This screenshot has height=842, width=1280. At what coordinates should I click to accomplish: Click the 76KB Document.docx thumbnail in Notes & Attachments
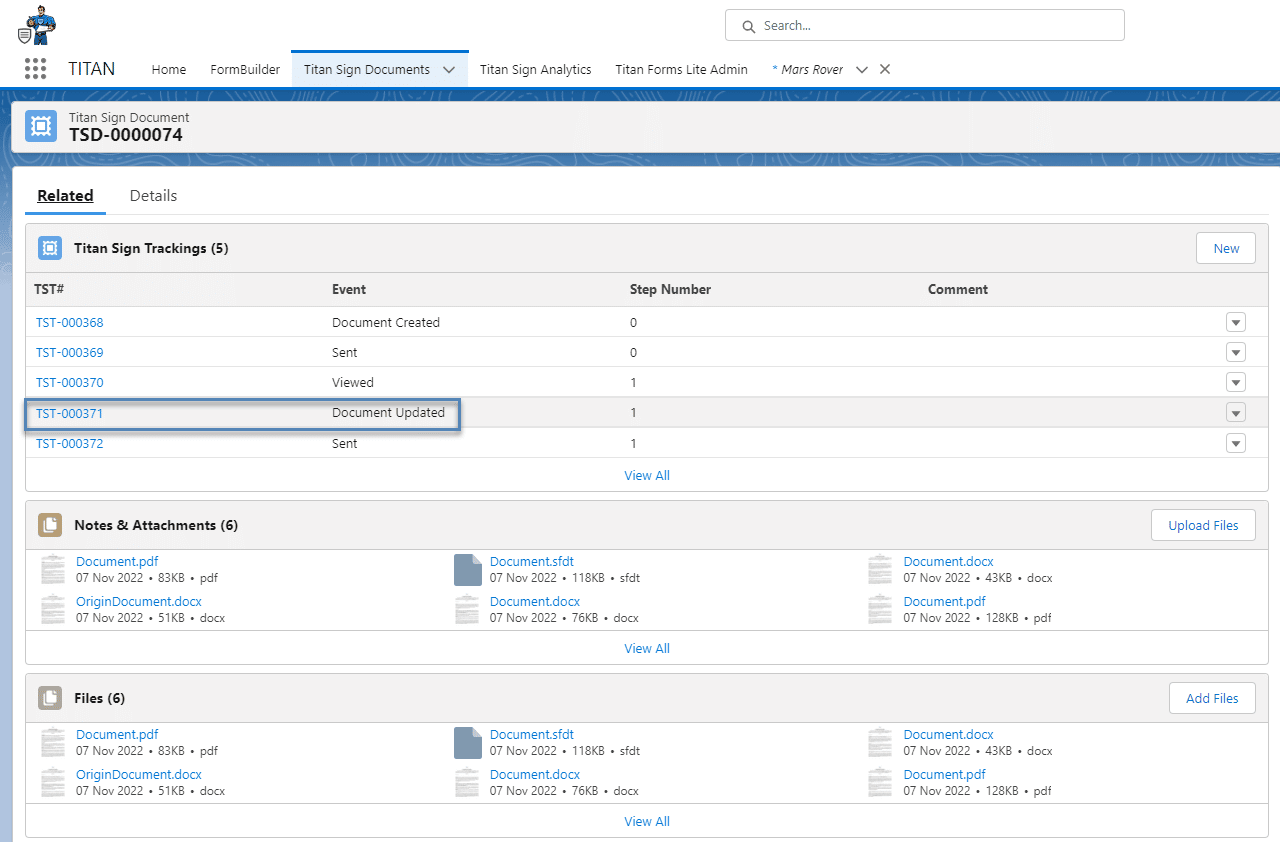[x=467, y=610]
